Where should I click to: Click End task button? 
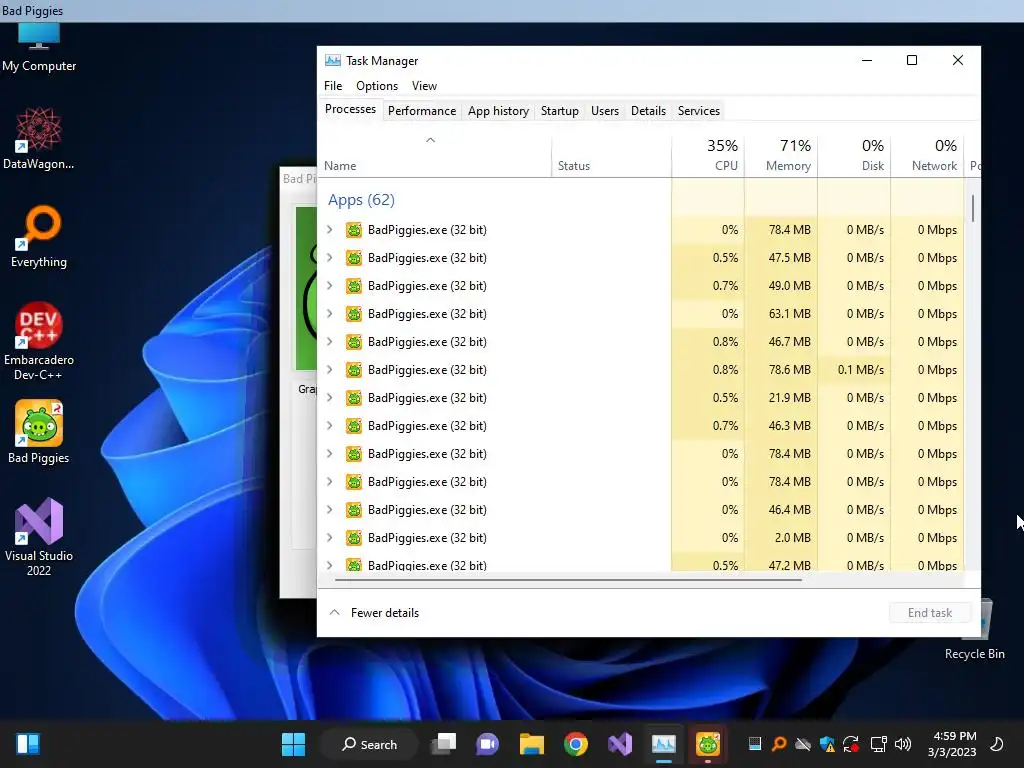click(930, 613)
